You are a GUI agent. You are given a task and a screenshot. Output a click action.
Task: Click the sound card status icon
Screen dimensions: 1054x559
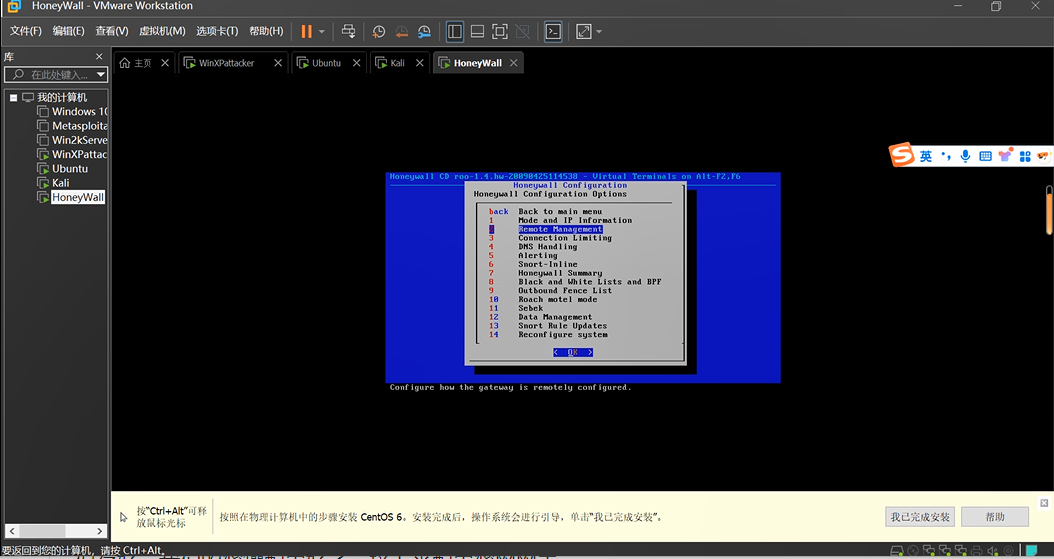(992, 552)
